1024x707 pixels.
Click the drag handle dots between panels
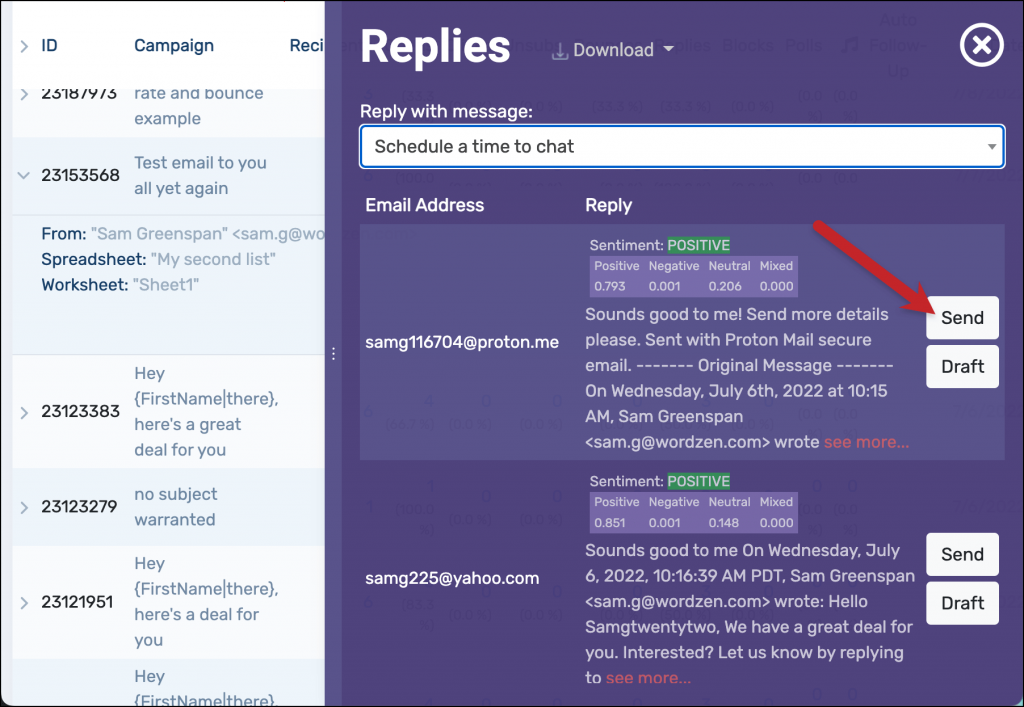[x=333, y=353]
